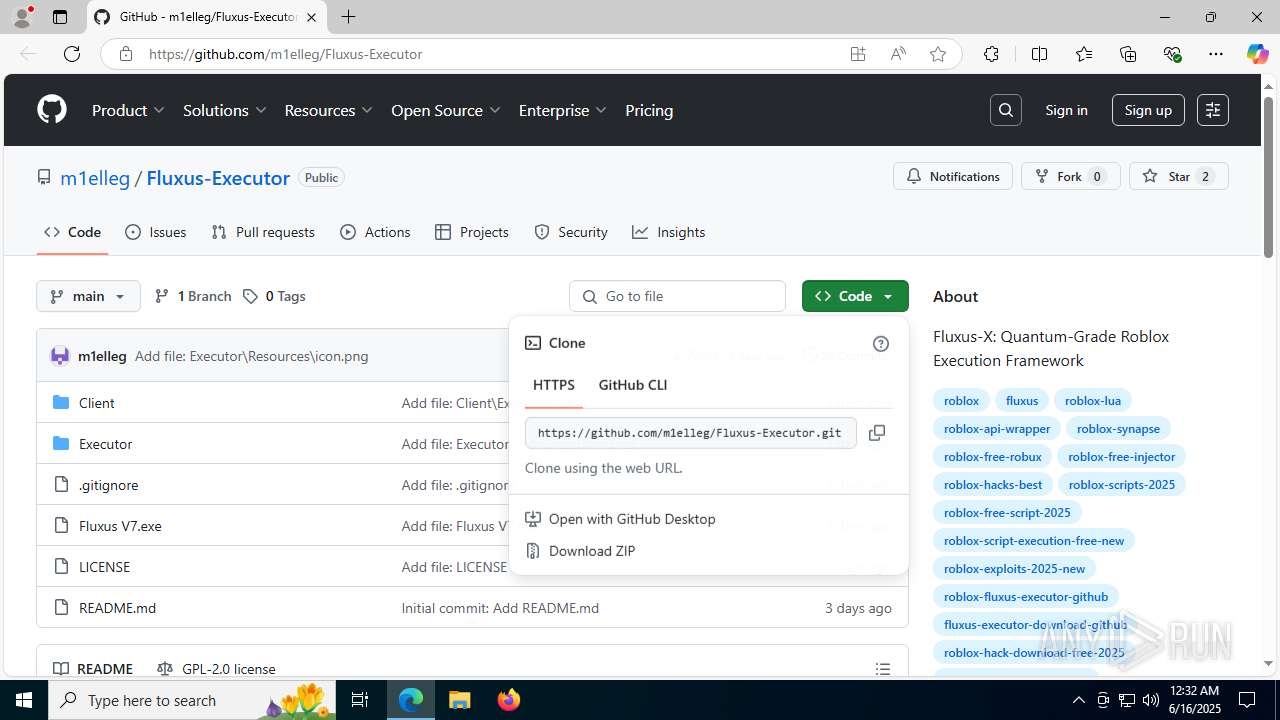Show hidden system tray icons

[x=1078, y=700]
